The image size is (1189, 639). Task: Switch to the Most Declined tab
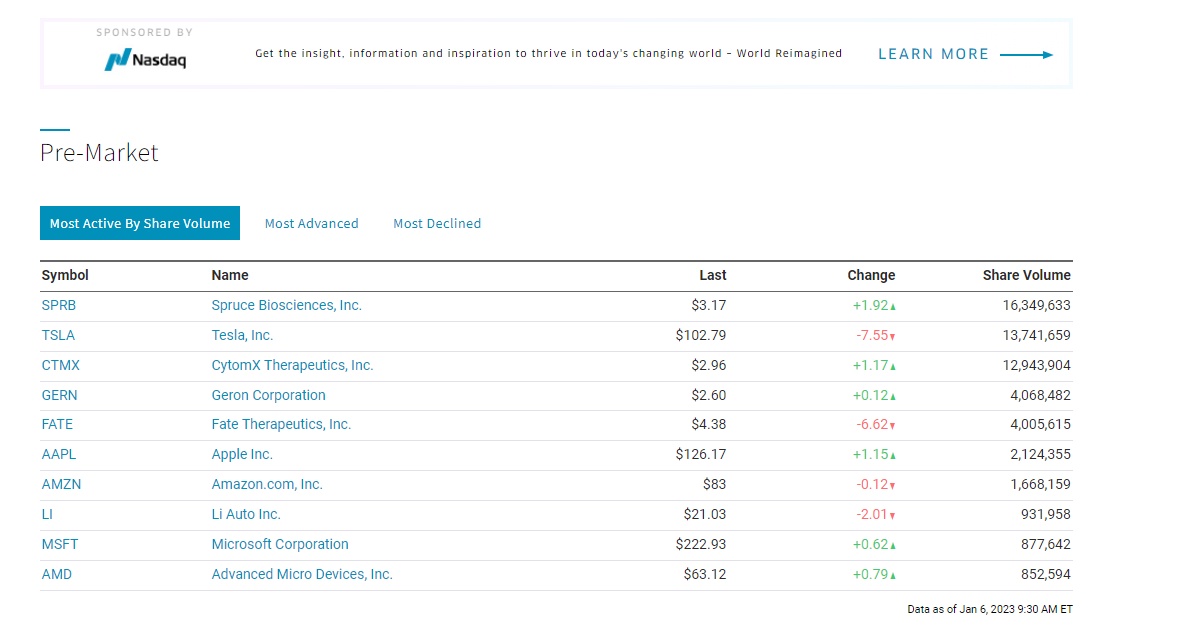pos(437,224)
